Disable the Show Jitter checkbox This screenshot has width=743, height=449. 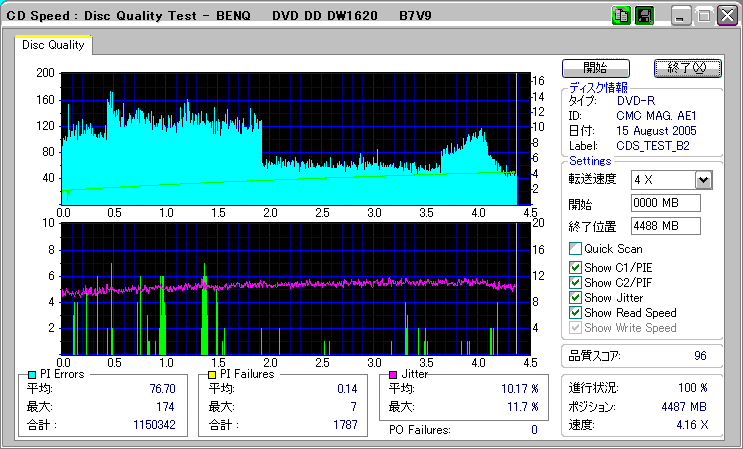pos(575,298)
